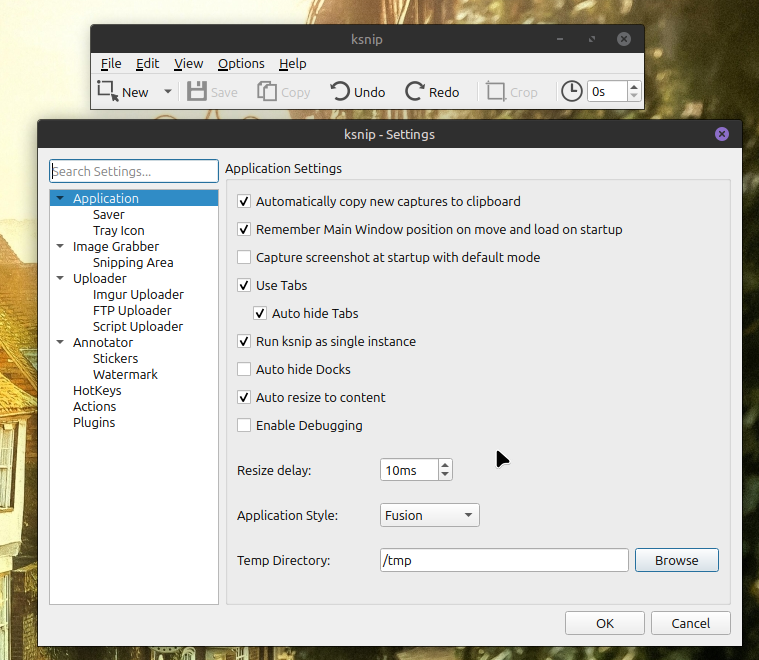Image resolution: width=759 pixels, height=660 pixels.
Task: Enable the Enable Debugging checkbox
Action: tap(244, 425)
